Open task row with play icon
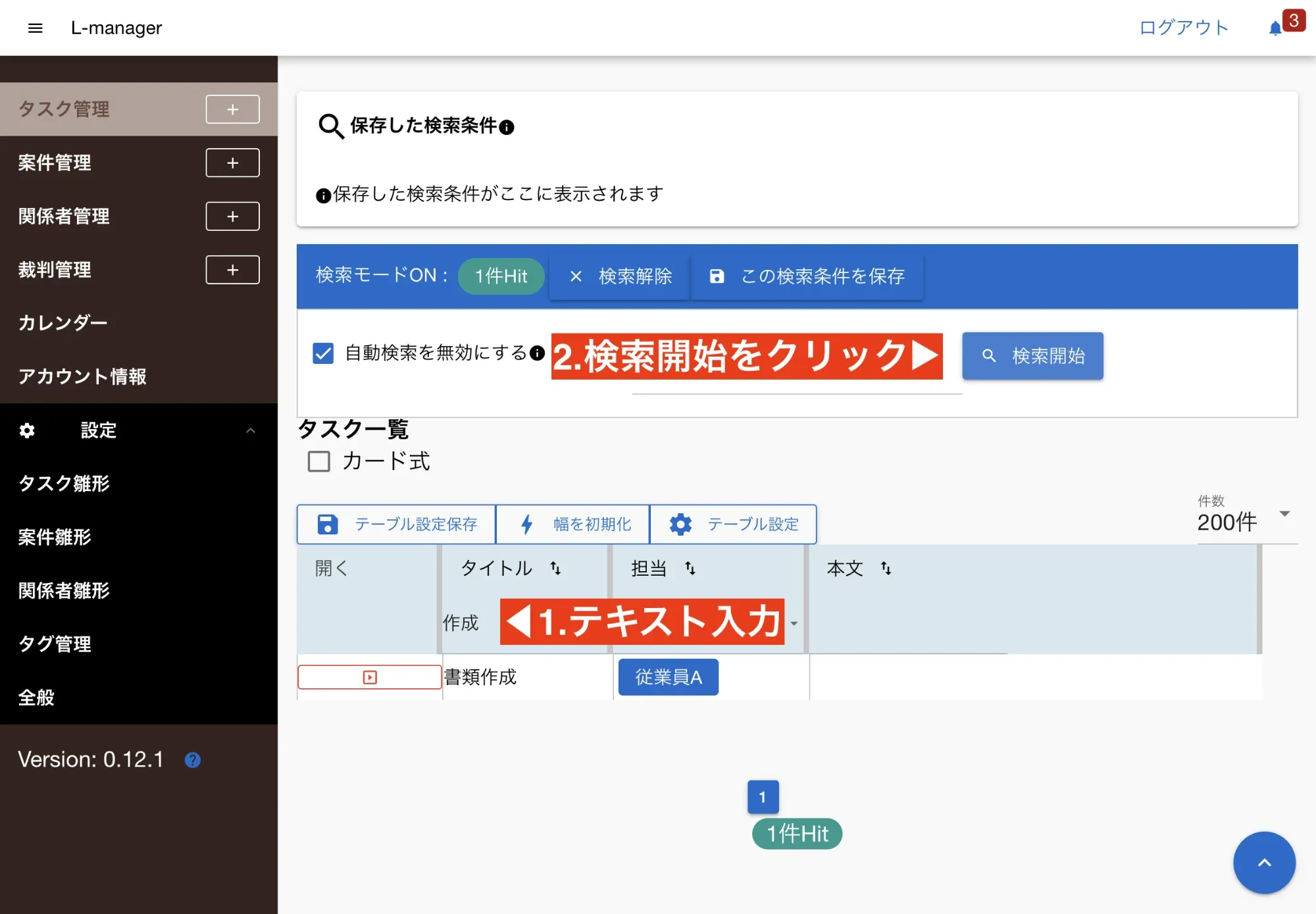 pyautogui.click(x=370, y=677)
